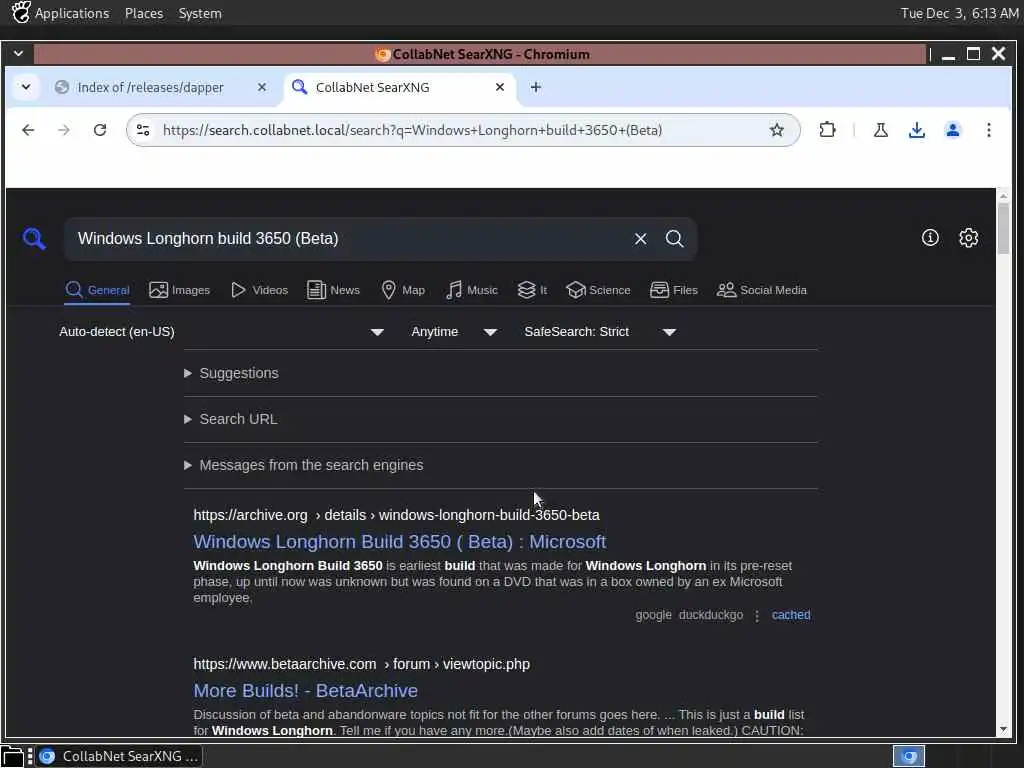Open the Anytime time range dropdown

point(454,332)
